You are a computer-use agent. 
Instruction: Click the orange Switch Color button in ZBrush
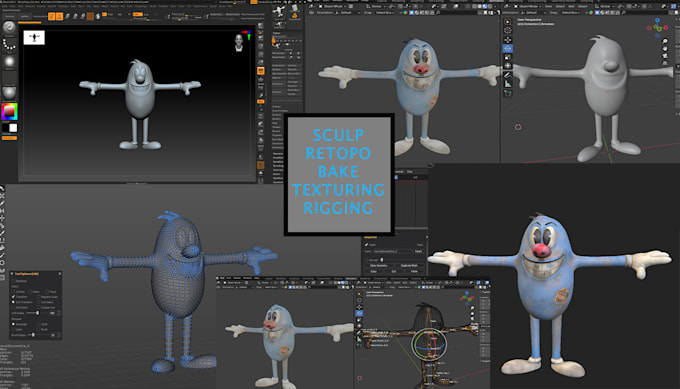click(9, 138)
